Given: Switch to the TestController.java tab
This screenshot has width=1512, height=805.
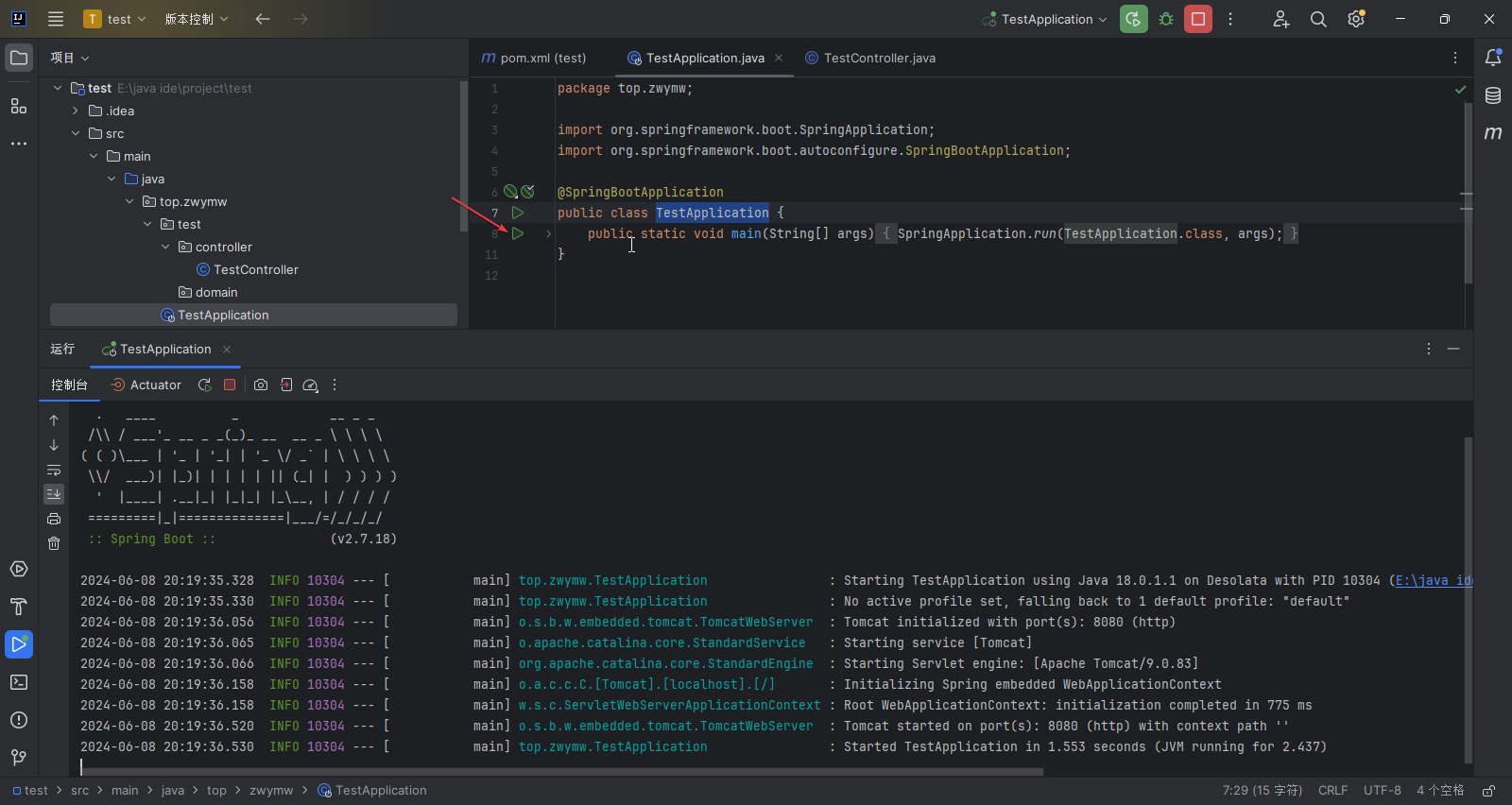Looking at the screenshot, I should tap(870, 58).
